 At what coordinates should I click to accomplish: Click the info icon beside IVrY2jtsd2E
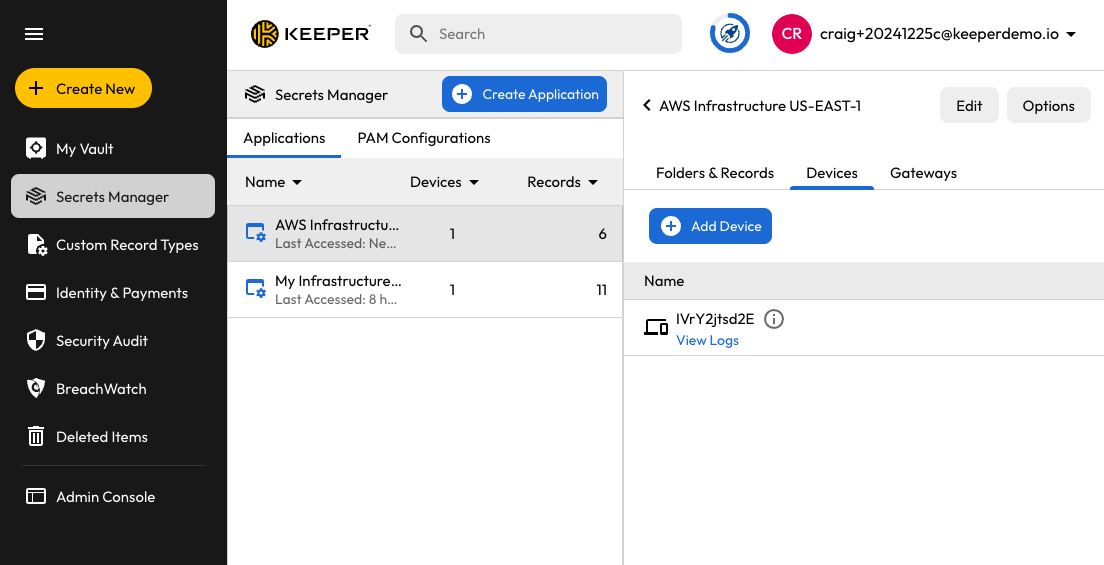[x=774, y=319]
